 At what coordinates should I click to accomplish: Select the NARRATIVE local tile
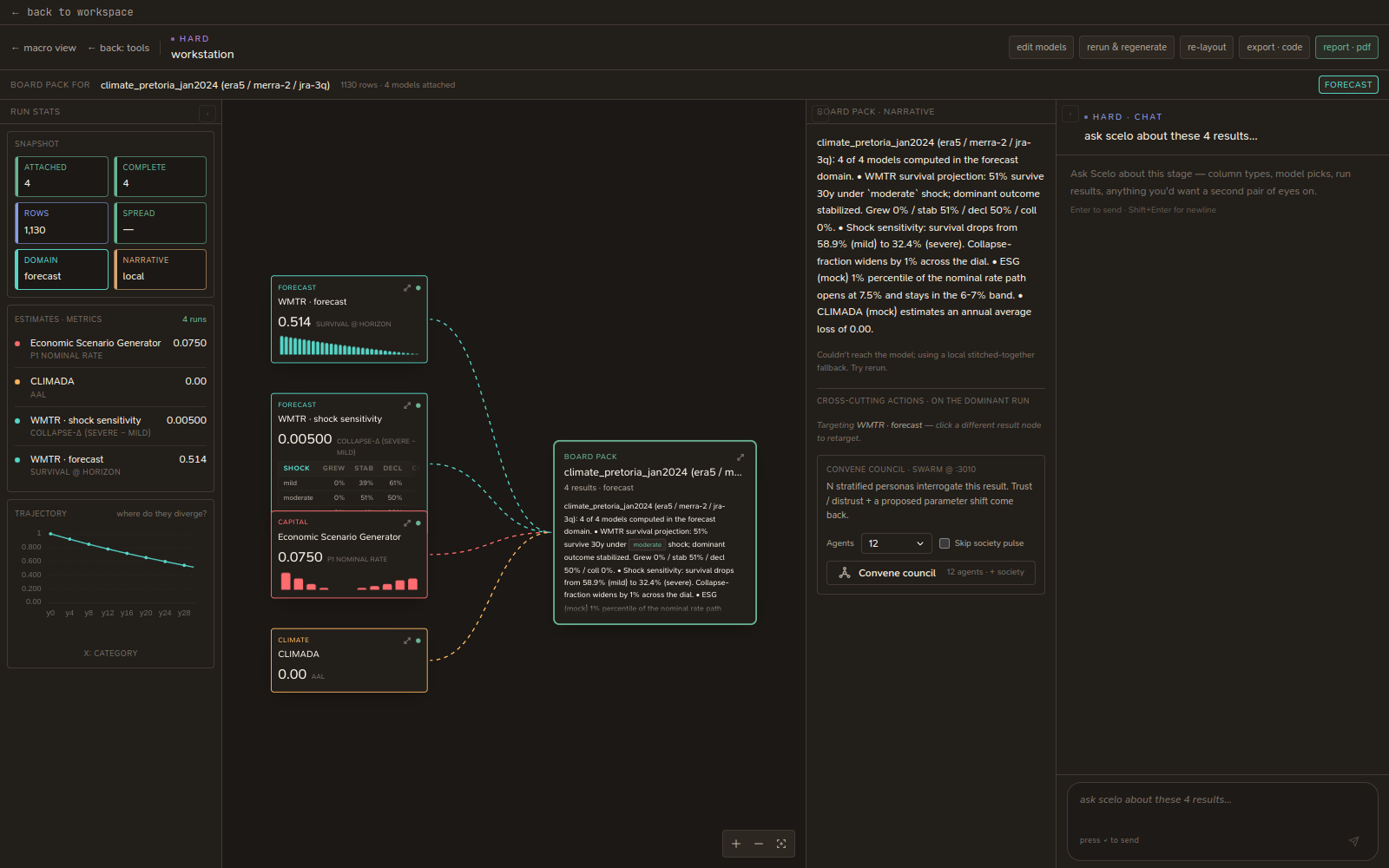(x=160, y=269)
